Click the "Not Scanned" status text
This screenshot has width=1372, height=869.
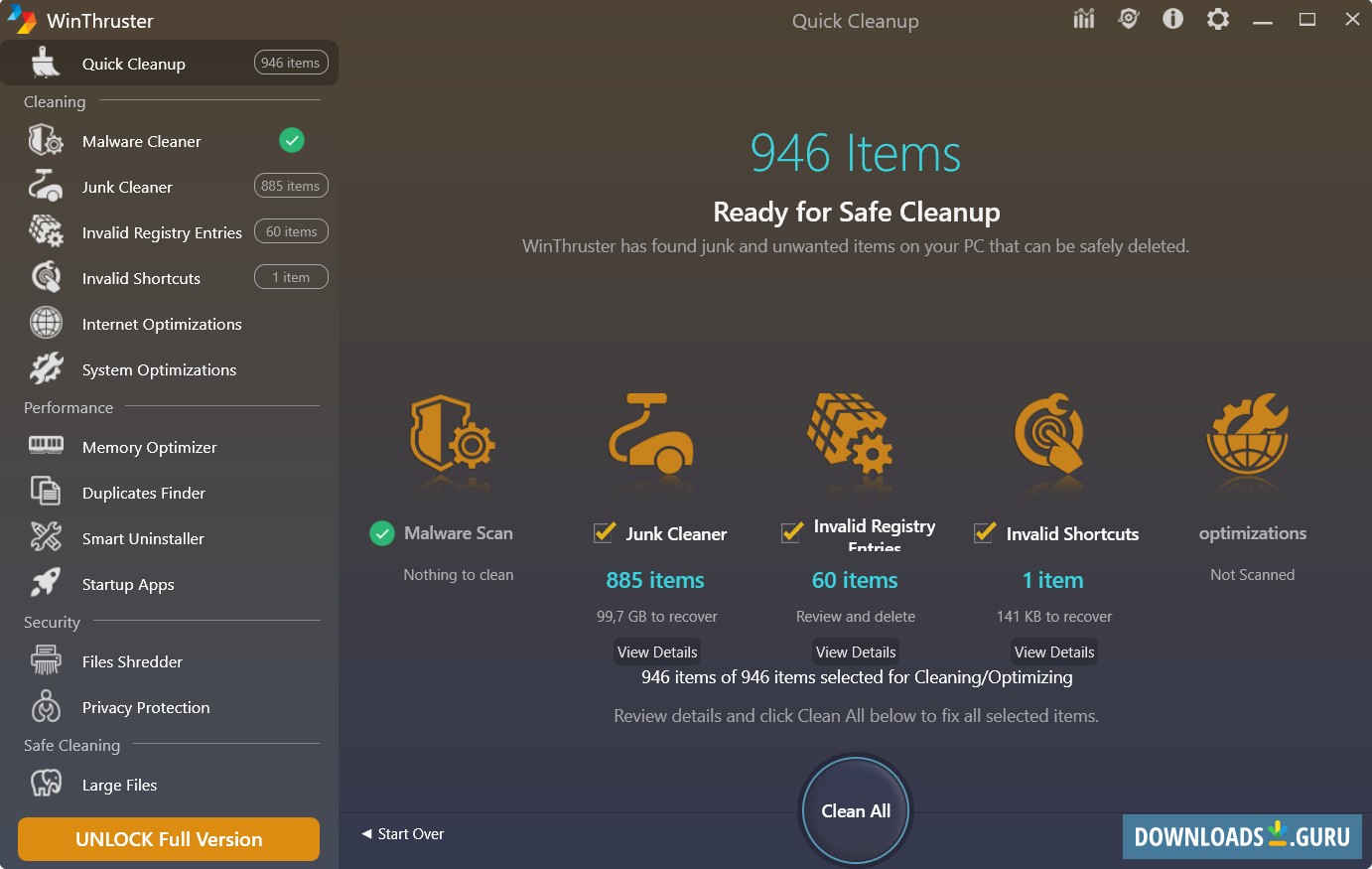[x=1253, y=575]
